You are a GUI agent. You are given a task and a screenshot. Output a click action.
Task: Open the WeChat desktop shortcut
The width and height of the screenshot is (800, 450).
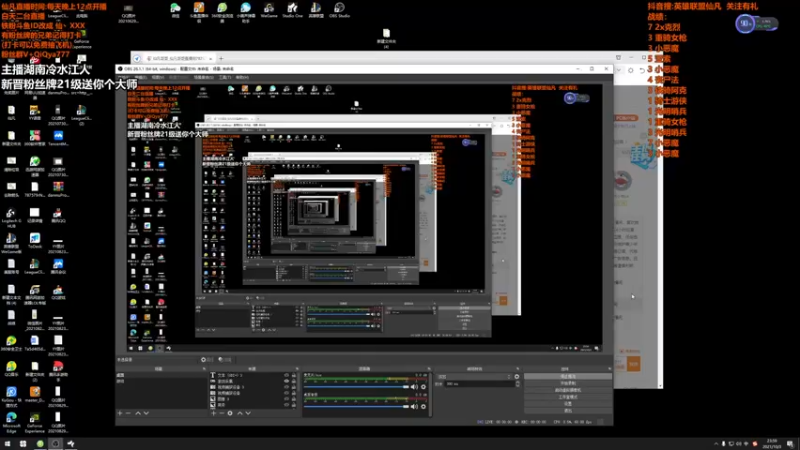(x=175, y=10)
